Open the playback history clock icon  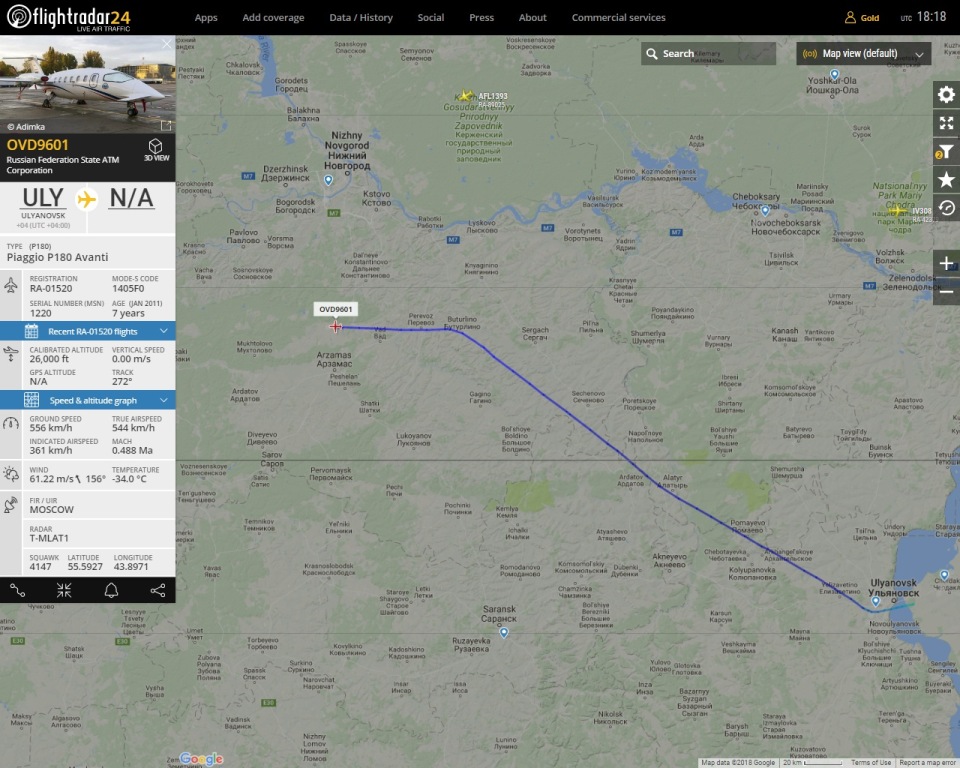coord(946,208)
